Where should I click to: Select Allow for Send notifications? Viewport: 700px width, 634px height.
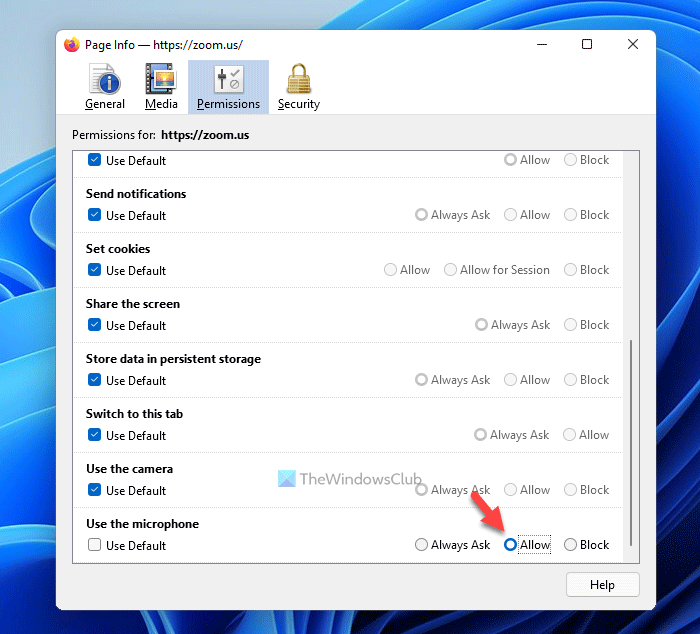[510, 215]
